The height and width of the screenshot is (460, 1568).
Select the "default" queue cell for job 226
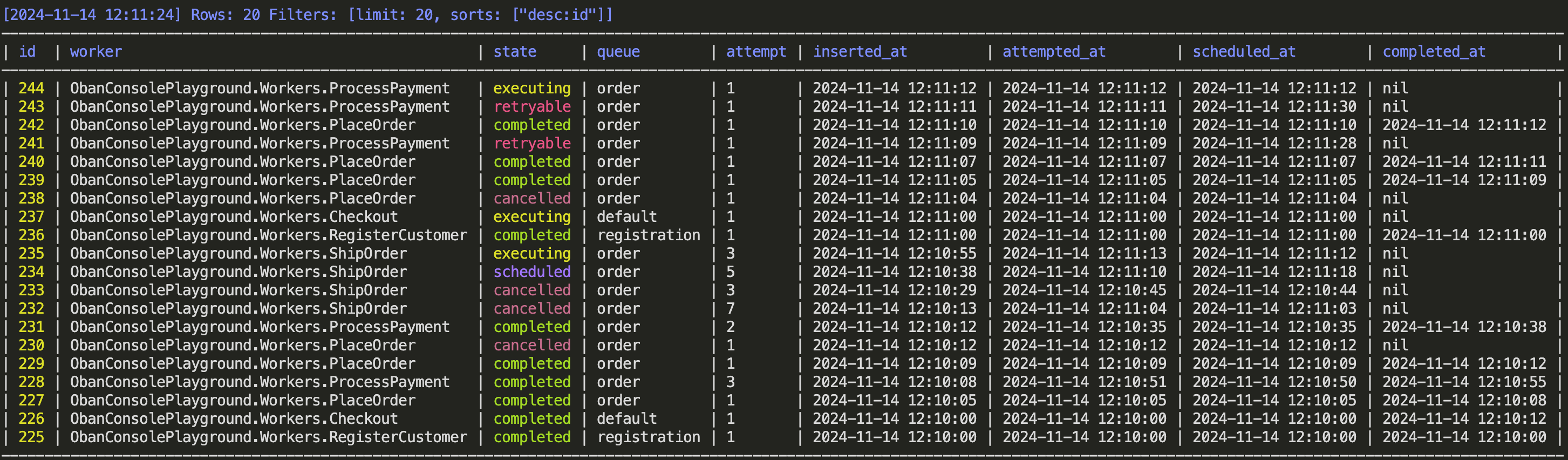coord(626,418)
